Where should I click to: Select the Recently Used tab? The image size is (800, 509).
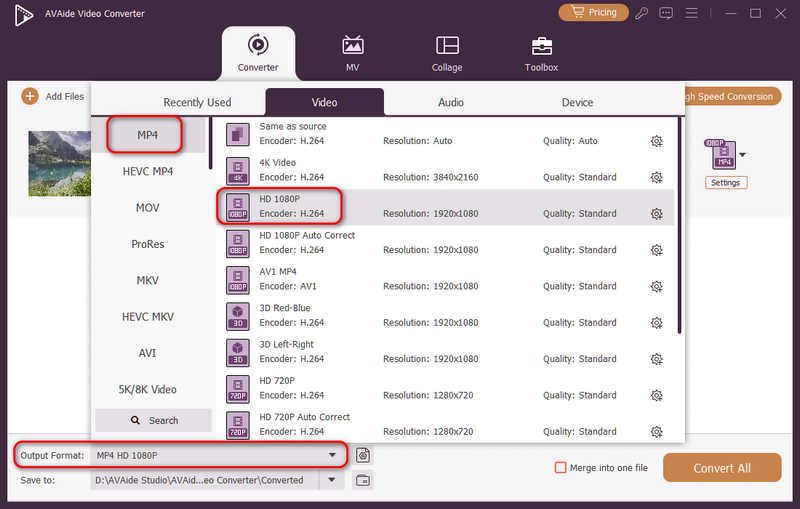click(197, 103)
